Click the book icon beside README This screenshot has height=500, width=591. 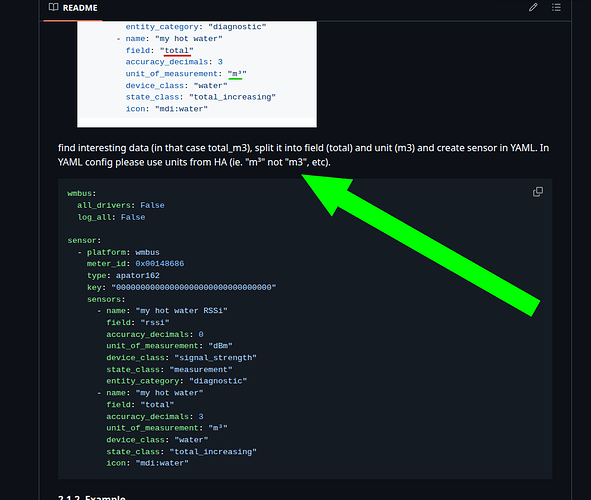tap(54, 7)
